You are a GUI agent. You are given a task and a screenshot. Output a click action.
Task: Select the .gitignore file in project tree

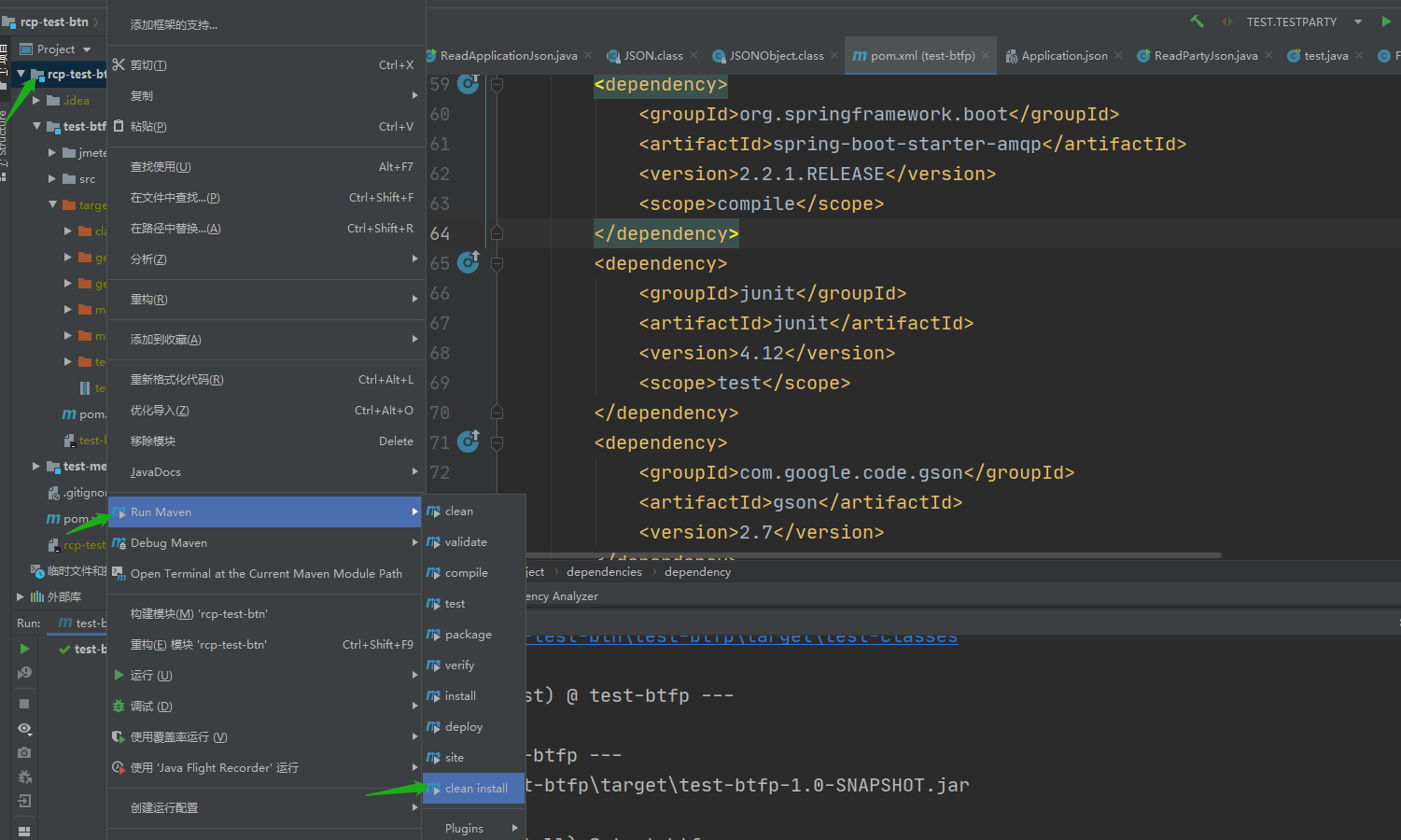click(77, 493)
